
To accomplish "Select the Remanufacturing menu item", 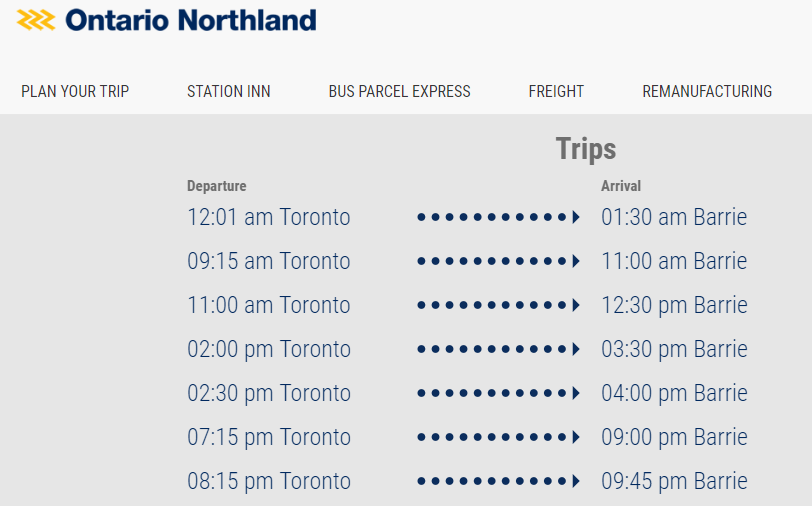I will (707, 91).
